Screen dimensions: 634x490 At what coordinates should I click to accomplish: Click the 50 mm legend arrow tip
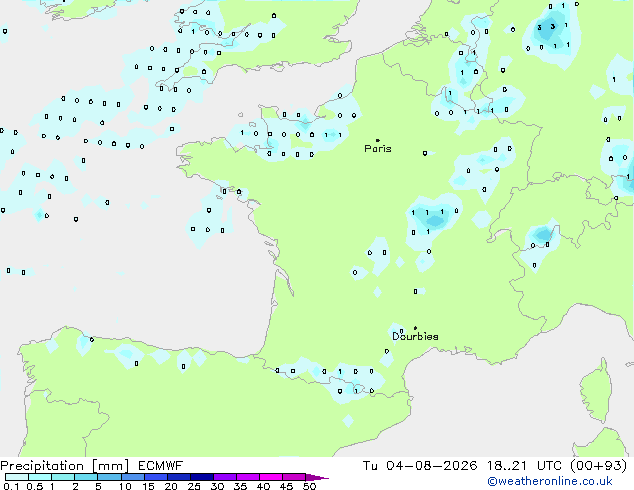(x=317, y=477)
